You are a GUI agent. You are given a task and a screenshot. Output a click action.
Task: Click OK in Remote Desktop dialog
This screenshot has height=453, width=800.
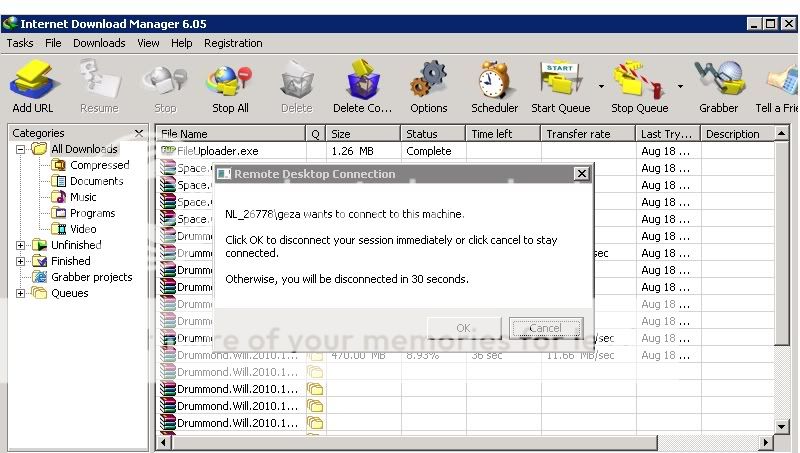464,328
